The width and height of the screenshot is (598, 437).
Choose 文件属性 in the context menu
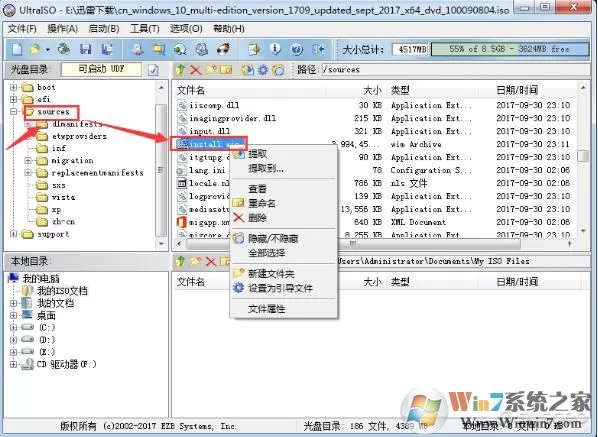click(x=284, y=309)
